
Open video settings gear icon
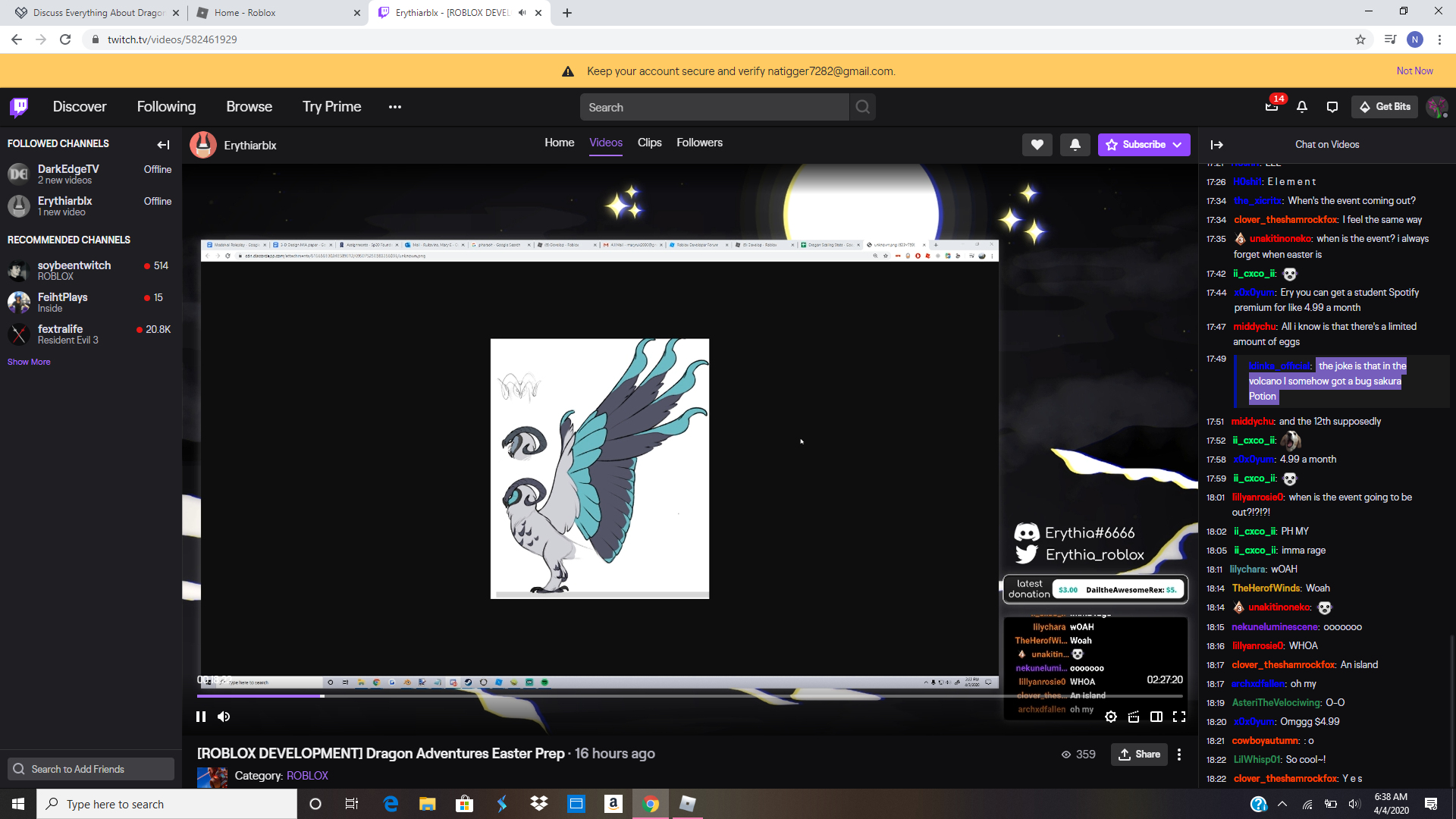(x=1111, y=717)
